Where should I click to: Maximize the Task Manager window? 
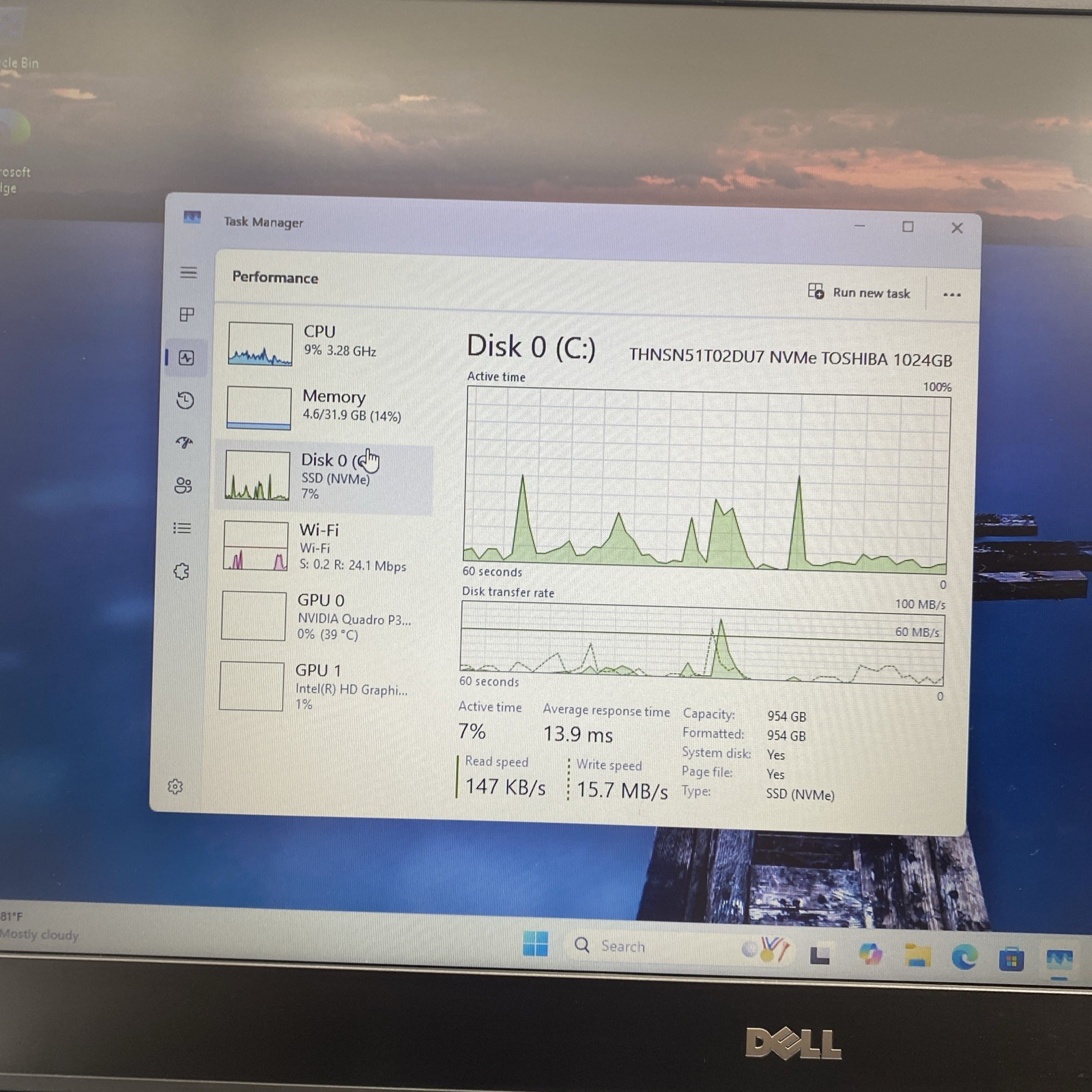(908, 227)
